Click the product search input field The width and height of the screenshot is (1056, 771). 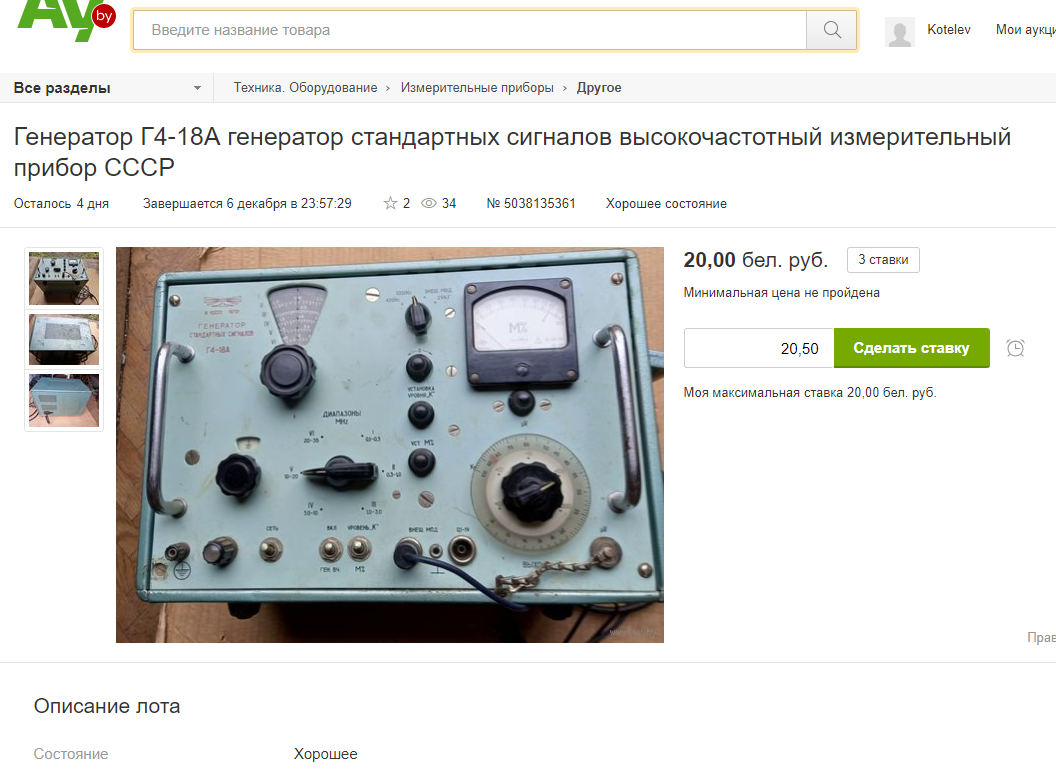[x=470, y=30]
